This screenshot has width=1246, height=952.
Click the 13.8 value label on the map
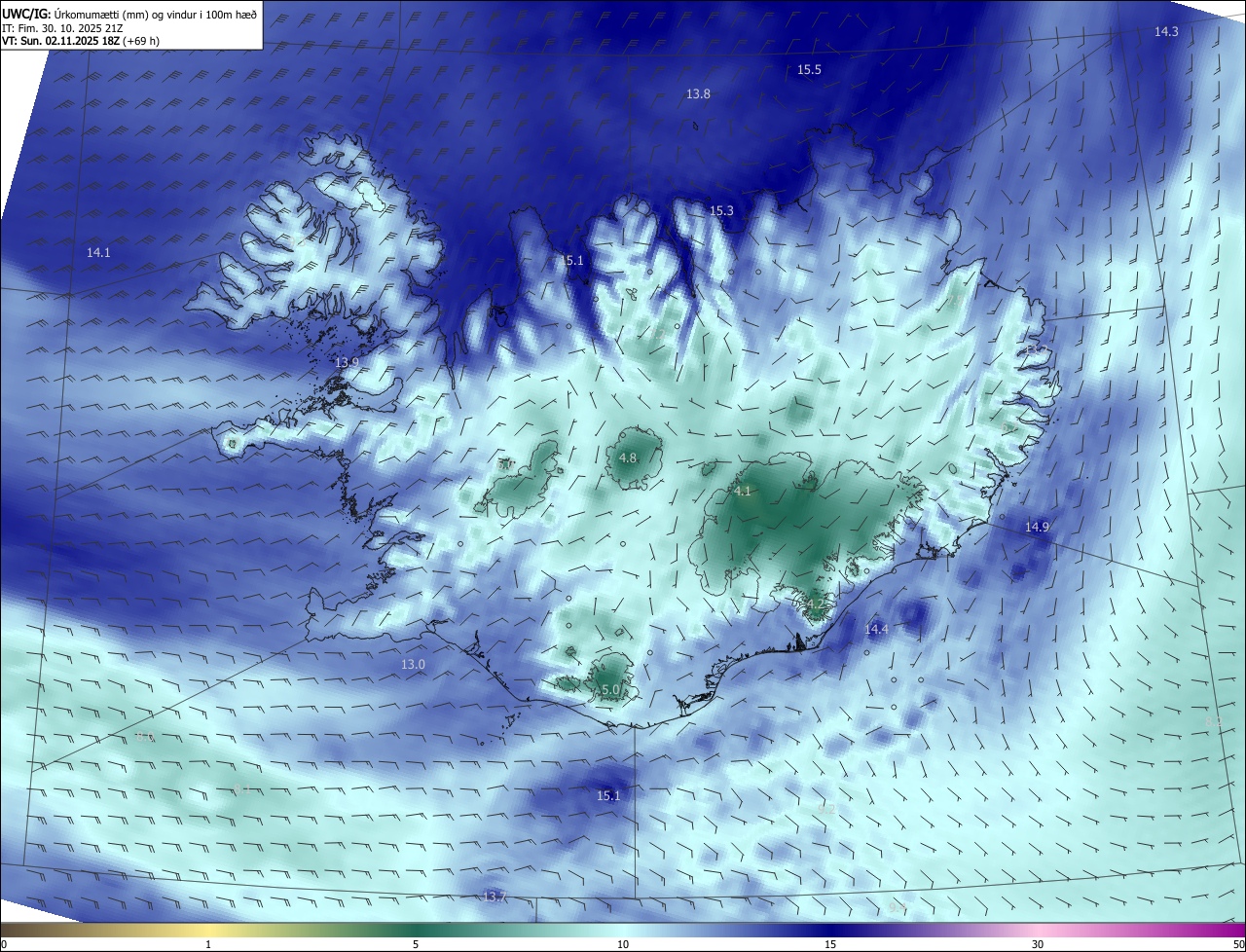[x=698, y=94]
